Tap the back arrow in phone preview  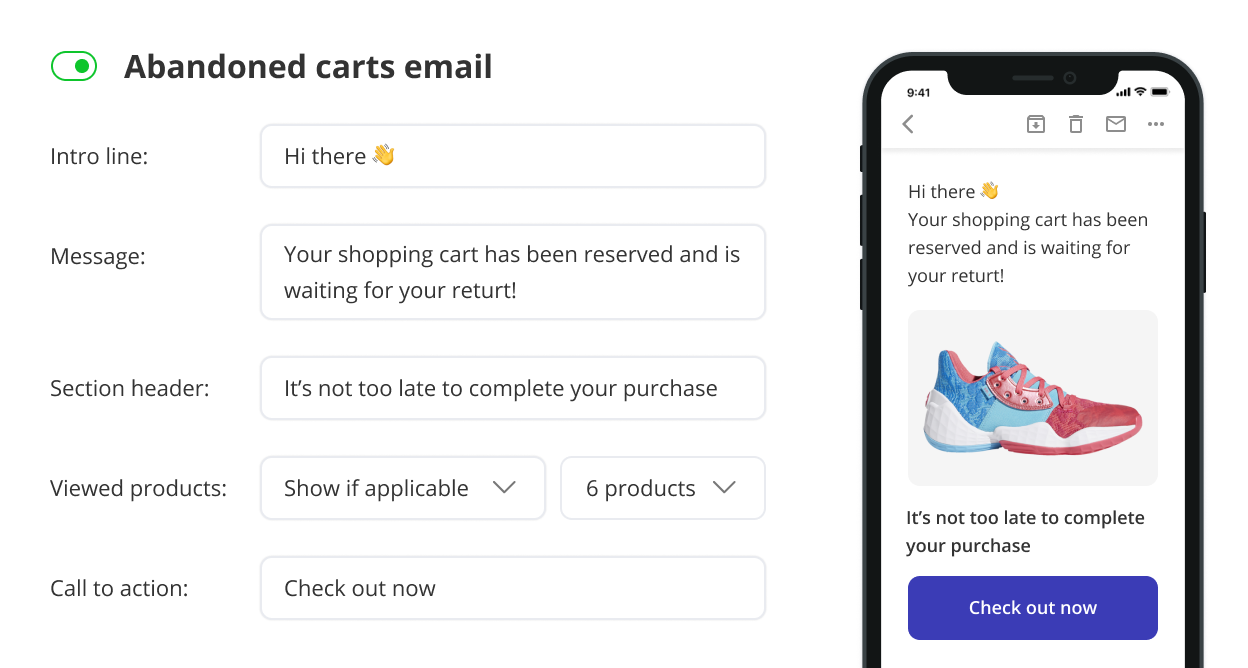pos(908,124)
